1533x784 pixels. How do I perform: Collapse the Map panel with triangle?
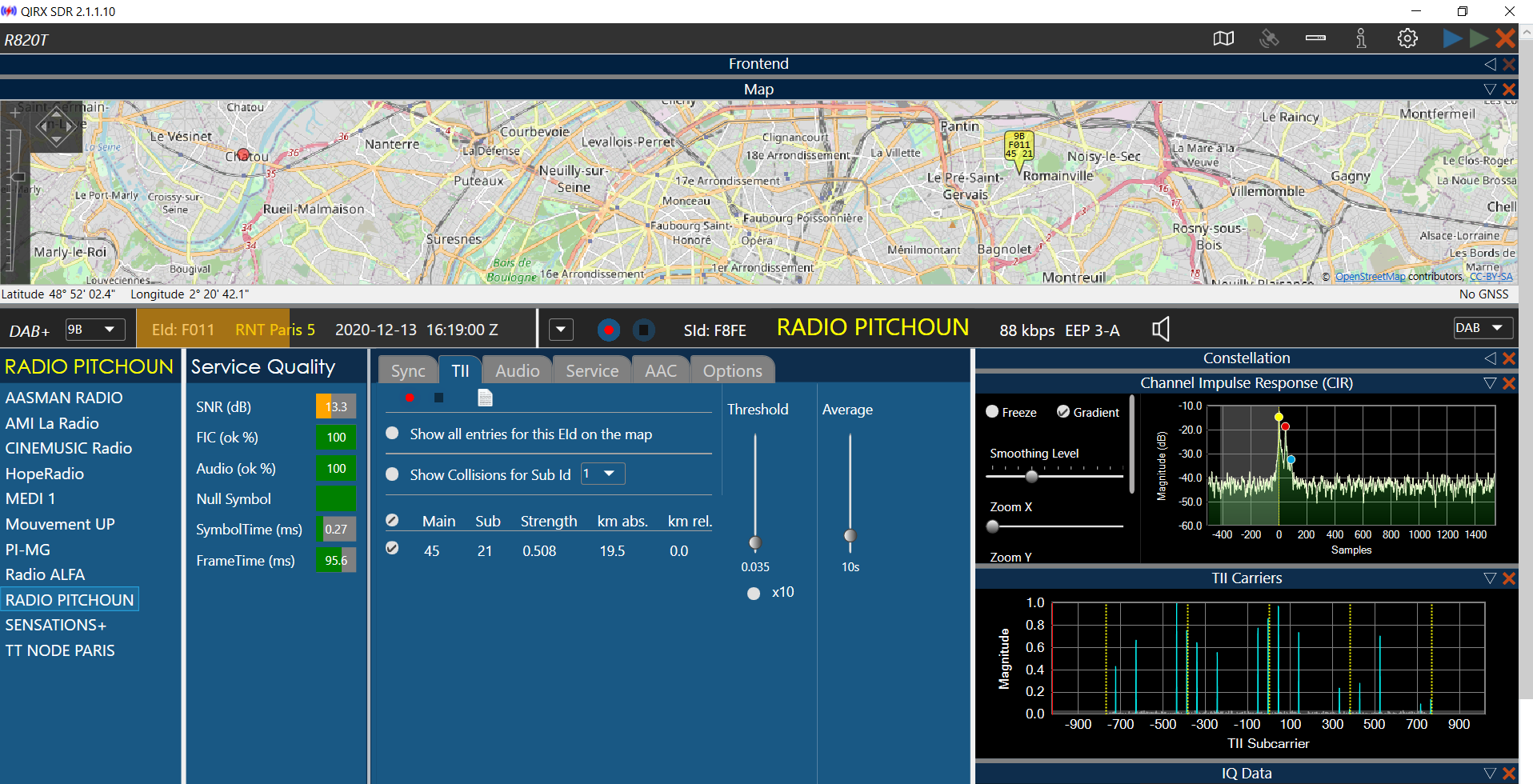[x=1490, y=90]
